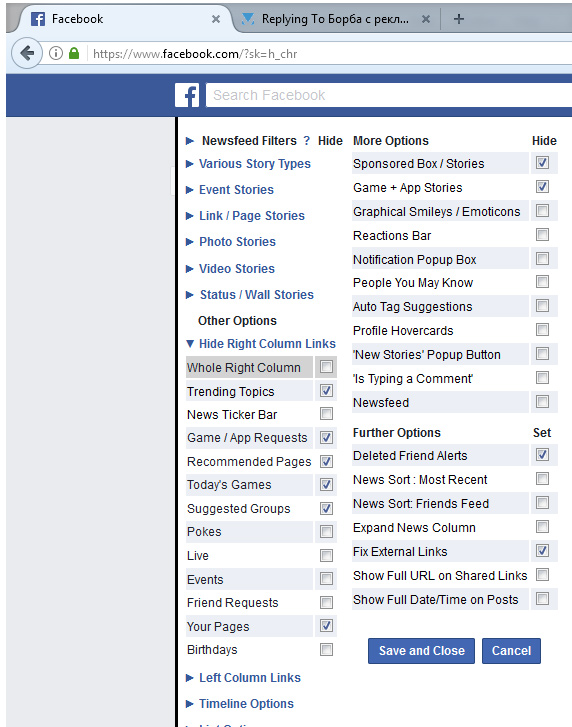Image resolution: width=572 pixels, height=727 pixels.
Task: Open a new browser tab with plus
Action: click(x=458, y=19)
